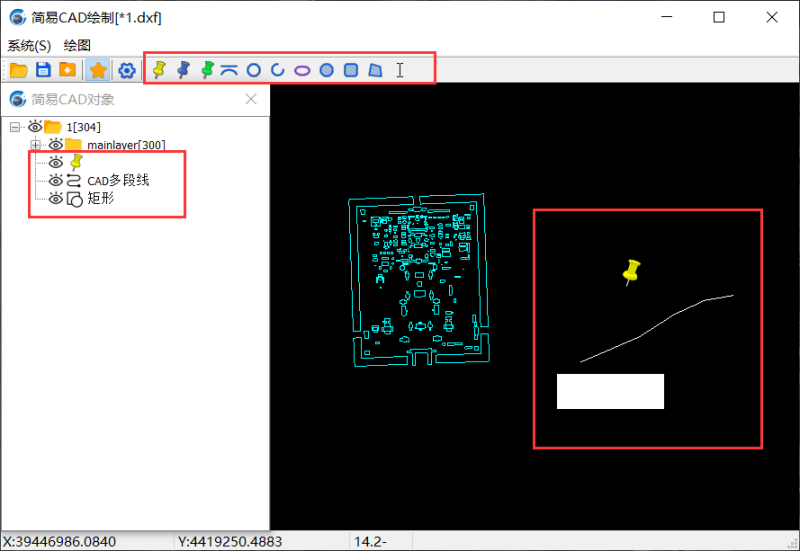Minimize the 简易CAD绘制 window
800x551 pixels.
666,17
